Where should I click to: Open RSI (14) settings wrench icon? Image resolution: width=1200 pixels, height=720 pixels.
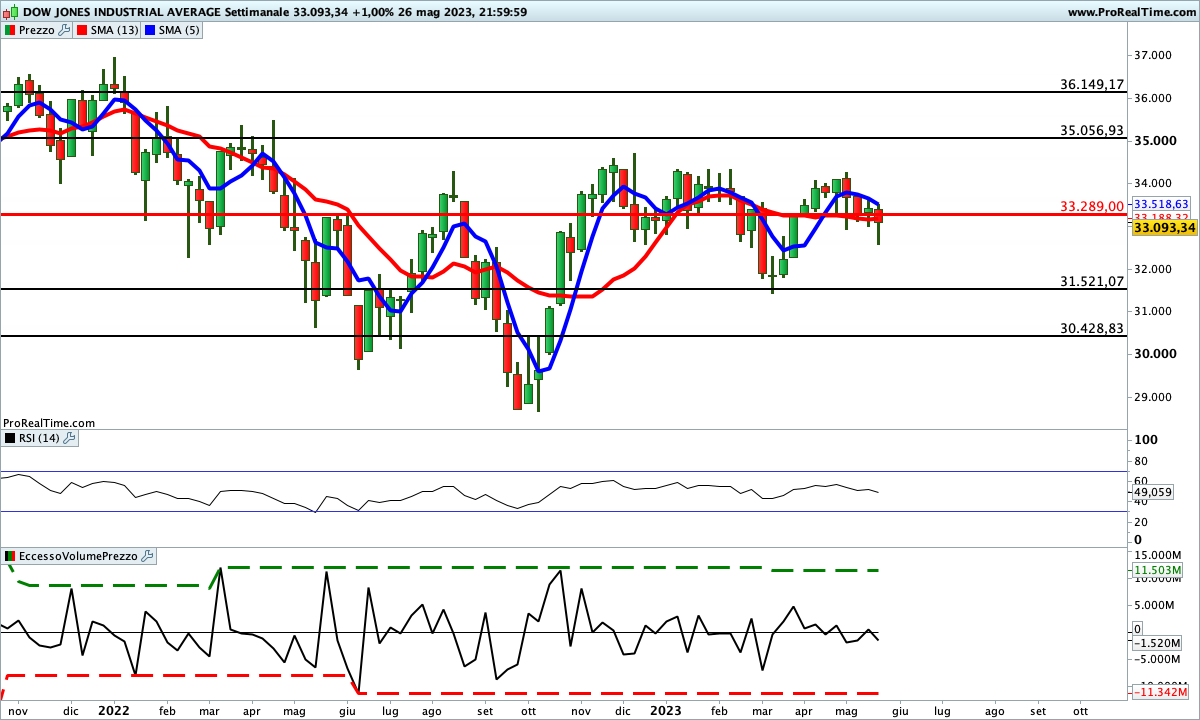pyautogui.click(x=69, y=438)
